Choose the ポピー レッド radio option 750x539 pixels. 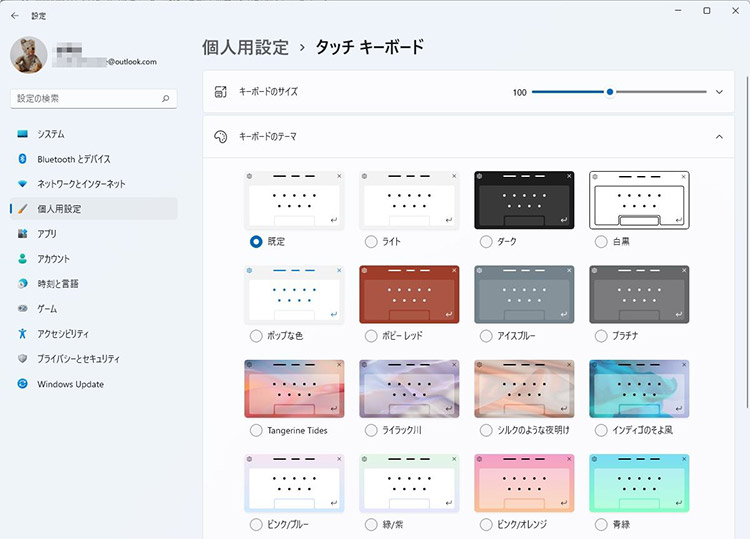pos(371,336)
